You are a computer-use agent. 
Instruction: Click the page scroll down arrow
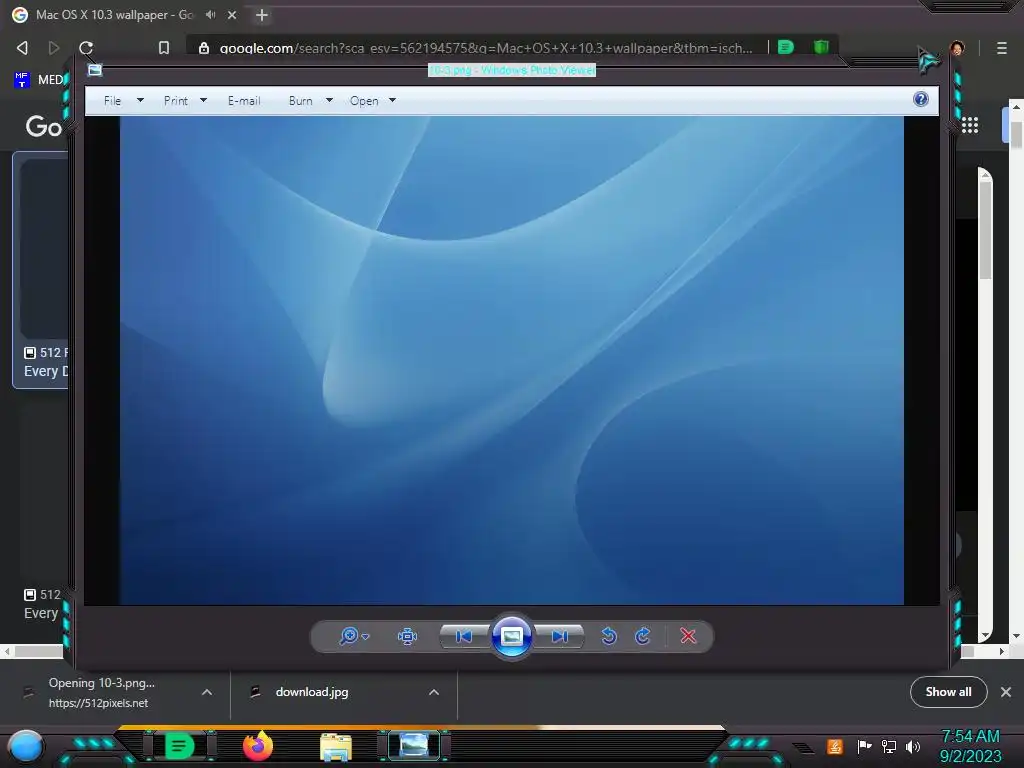(1016, 636)
